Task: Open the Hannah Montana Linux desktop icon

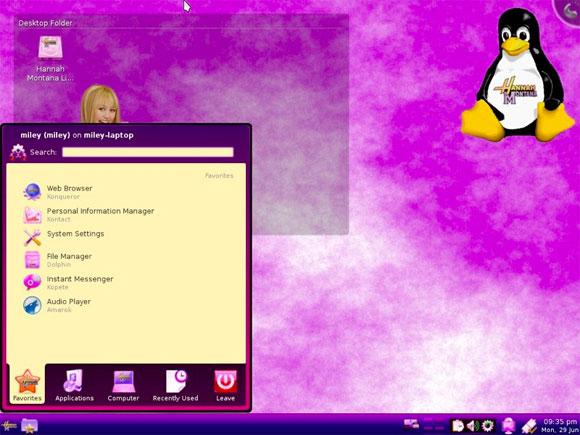Action: tap(50, 58)
